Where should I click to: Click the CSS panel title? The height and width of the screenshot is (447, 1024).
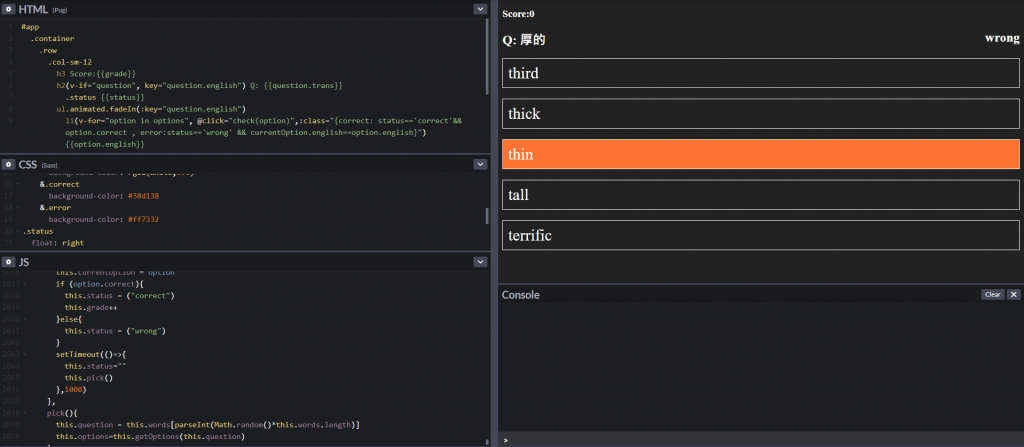point(27,165)
